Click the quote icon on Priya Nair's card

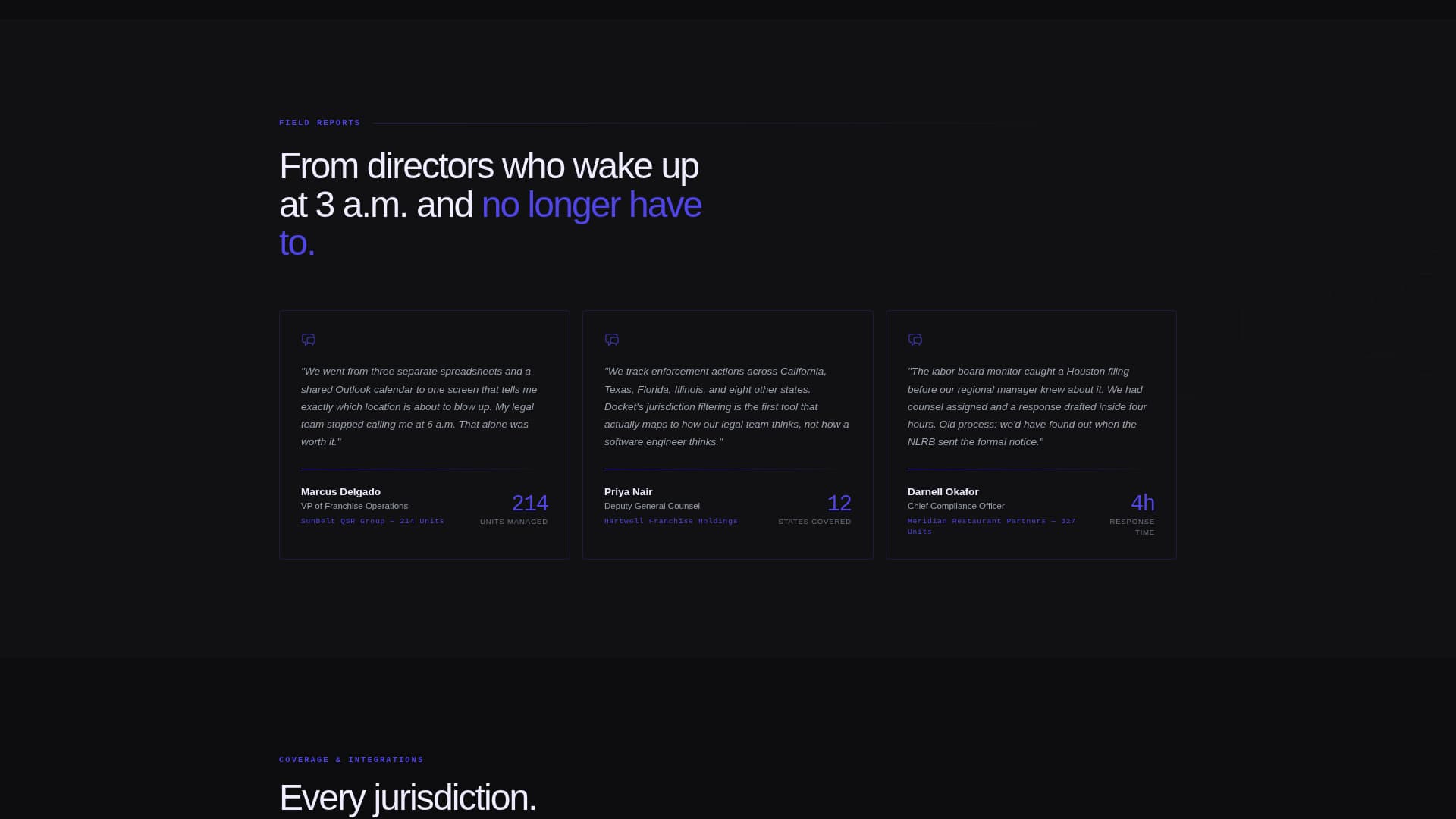tap(612, 340)
